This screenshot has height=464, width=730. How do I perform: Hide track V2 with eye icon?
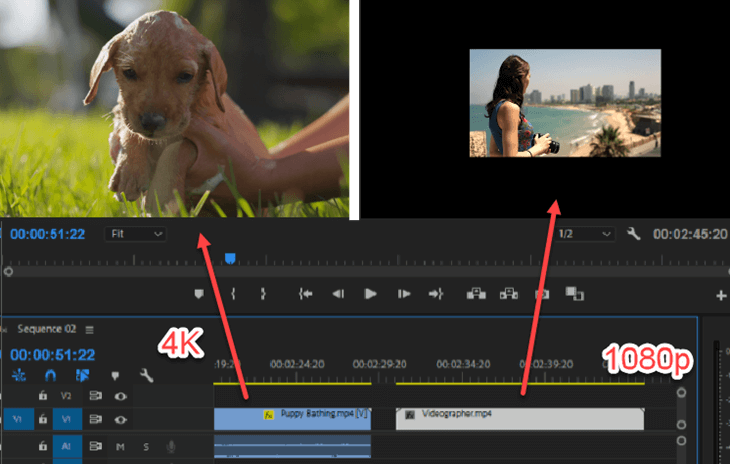pyautogui.click(x=121, y=396)
